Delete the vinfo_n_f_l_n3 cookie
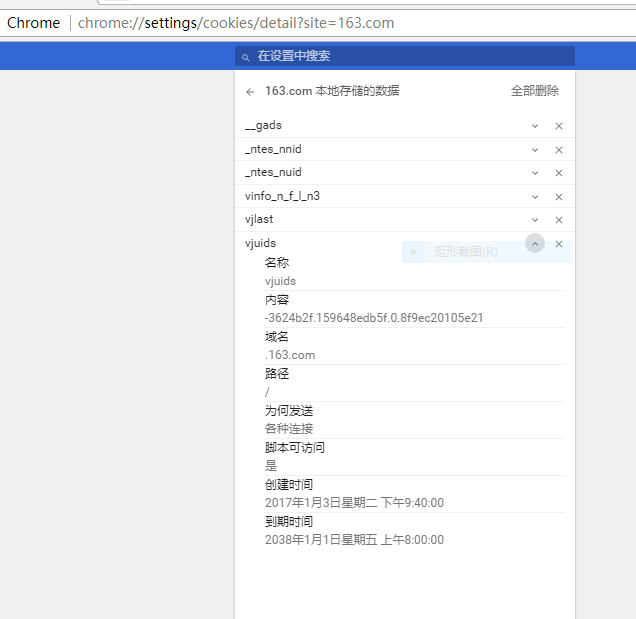The height and width of the screenshot is (619, 636). point(559,197)
